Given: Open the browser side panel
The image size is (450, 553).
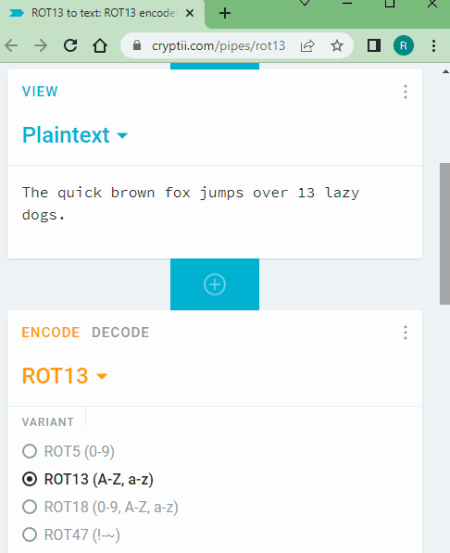Looking at the screenshot, I should [374, 45].
